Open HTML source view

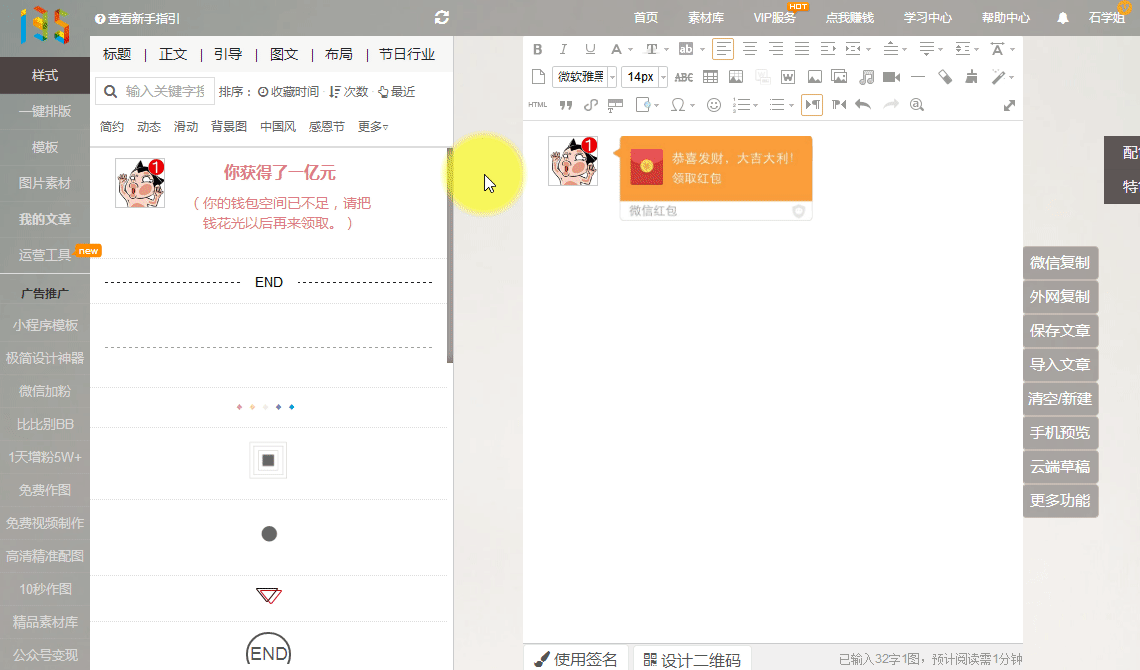tap(537, 105)
